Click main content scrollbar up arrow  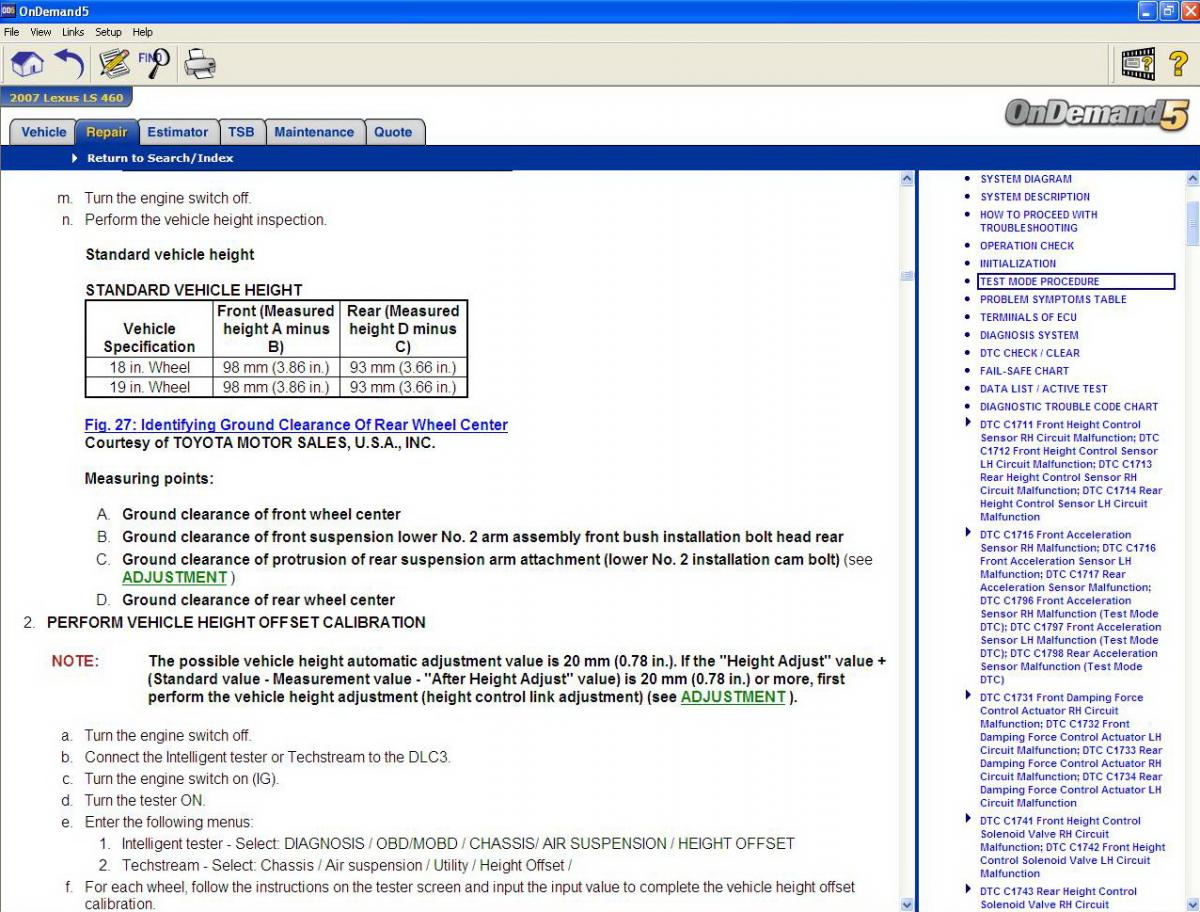(x=907, y=179)
